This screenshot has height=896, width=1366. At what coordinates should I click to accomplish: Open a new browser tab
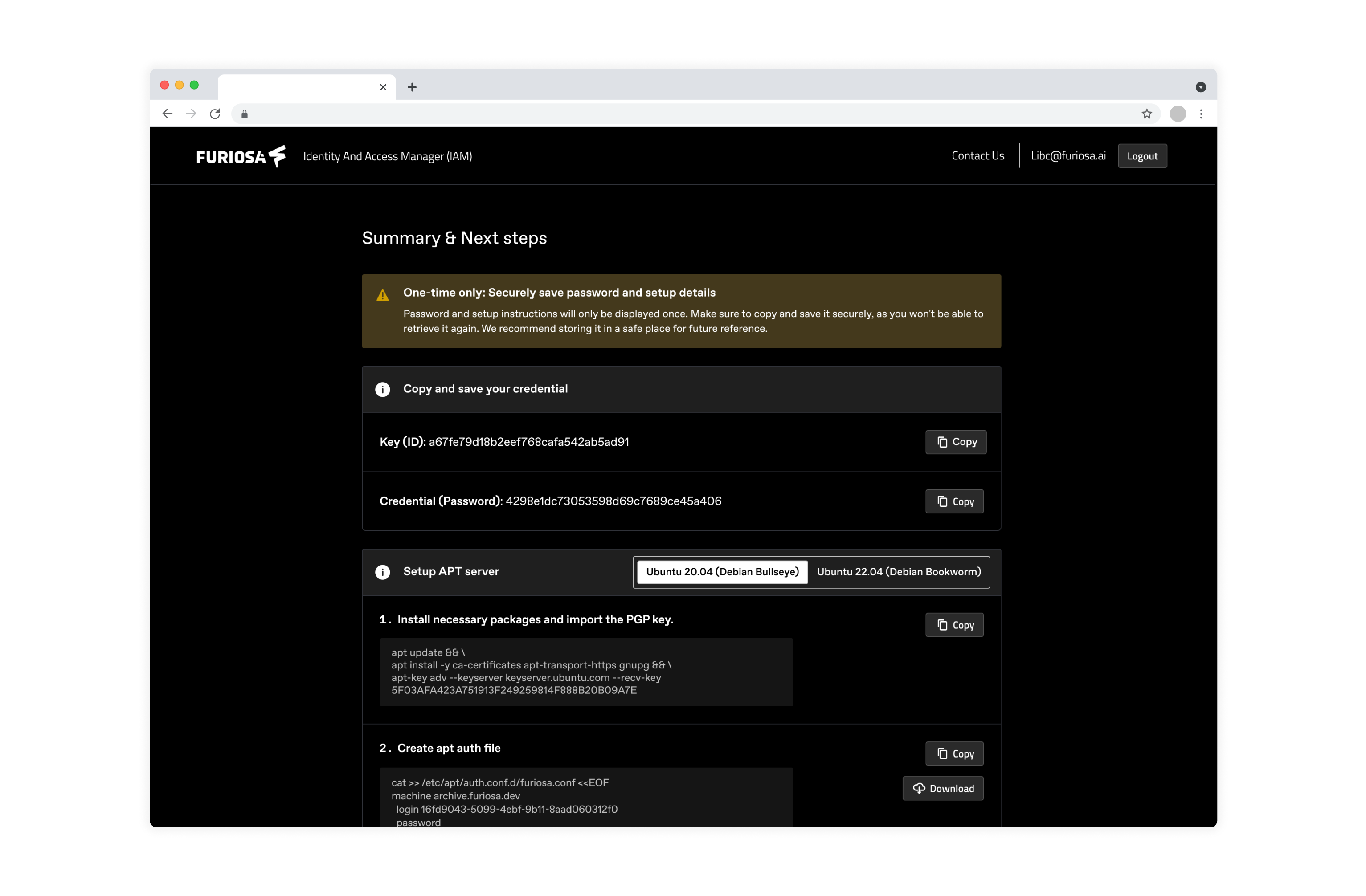412,87
